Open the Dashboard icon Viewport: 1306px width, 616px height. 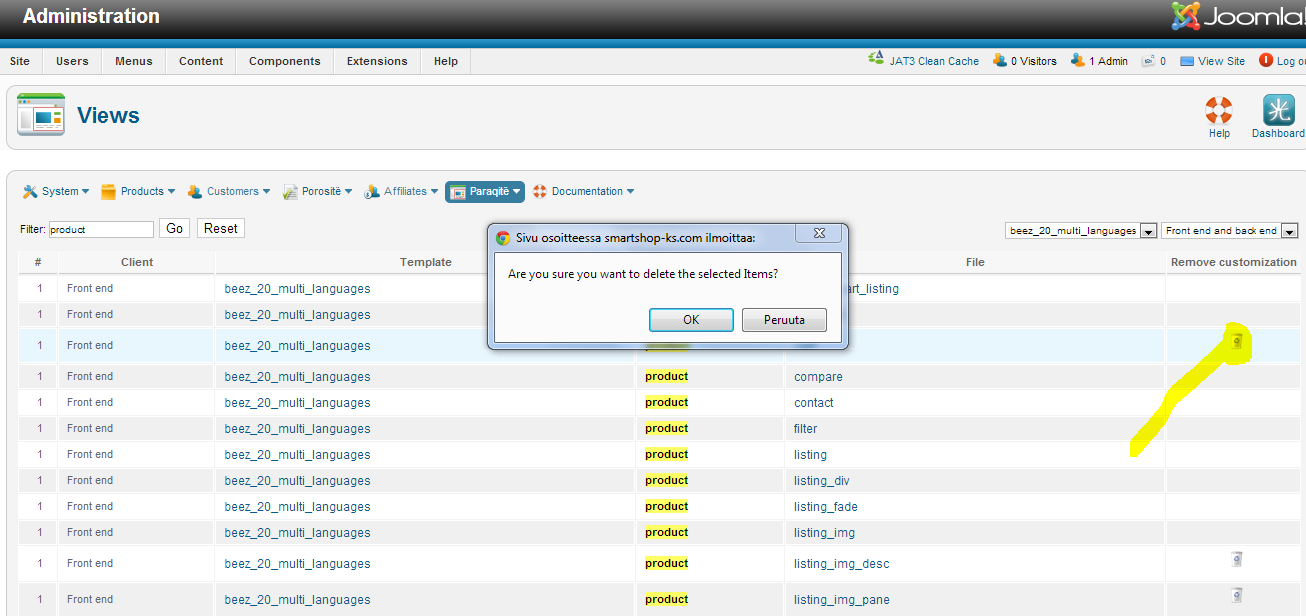1278,110
